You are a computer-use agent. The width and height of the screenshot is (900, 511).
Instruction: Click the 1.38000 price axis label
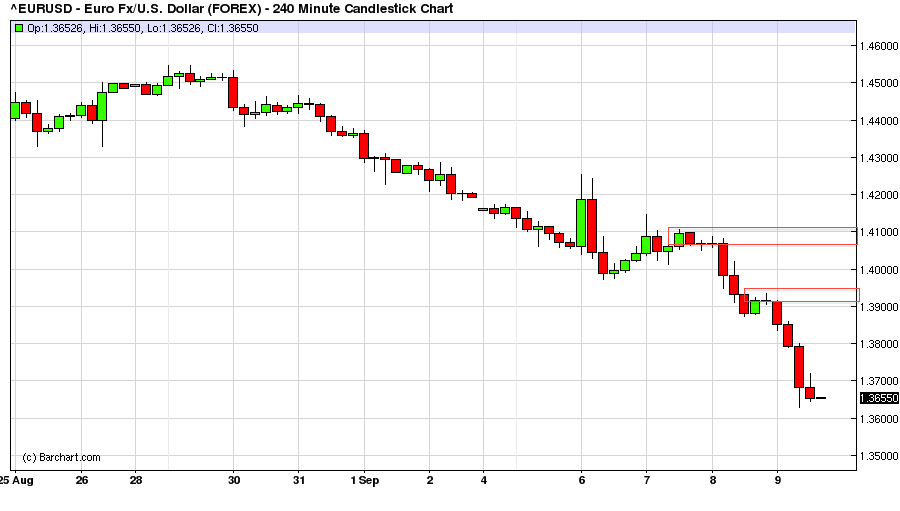879,344
